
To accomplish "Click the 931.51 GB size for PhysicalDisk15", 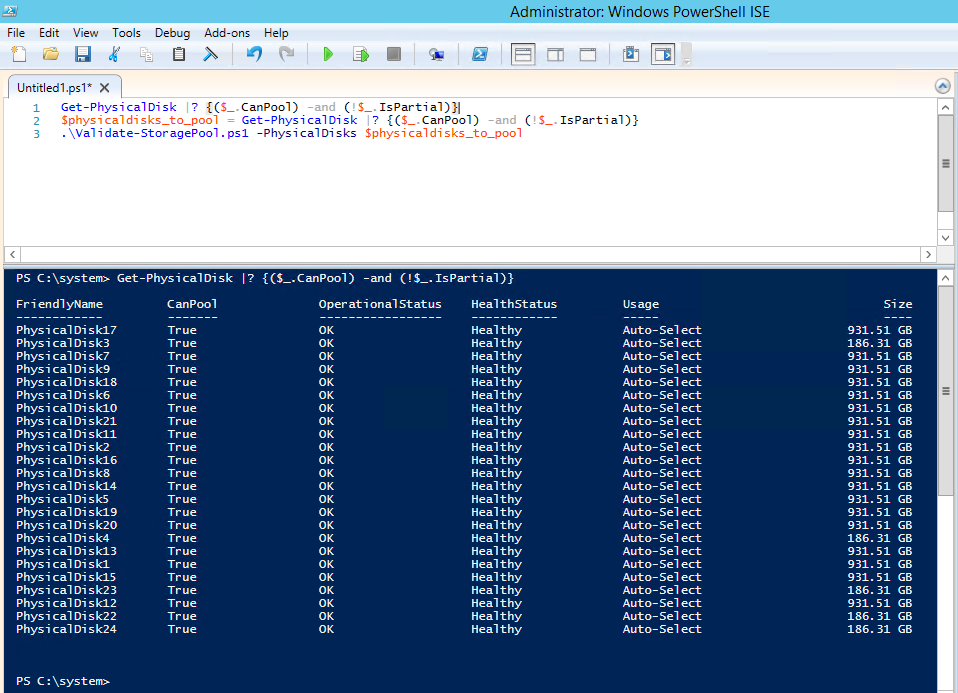I will point(880,577).
